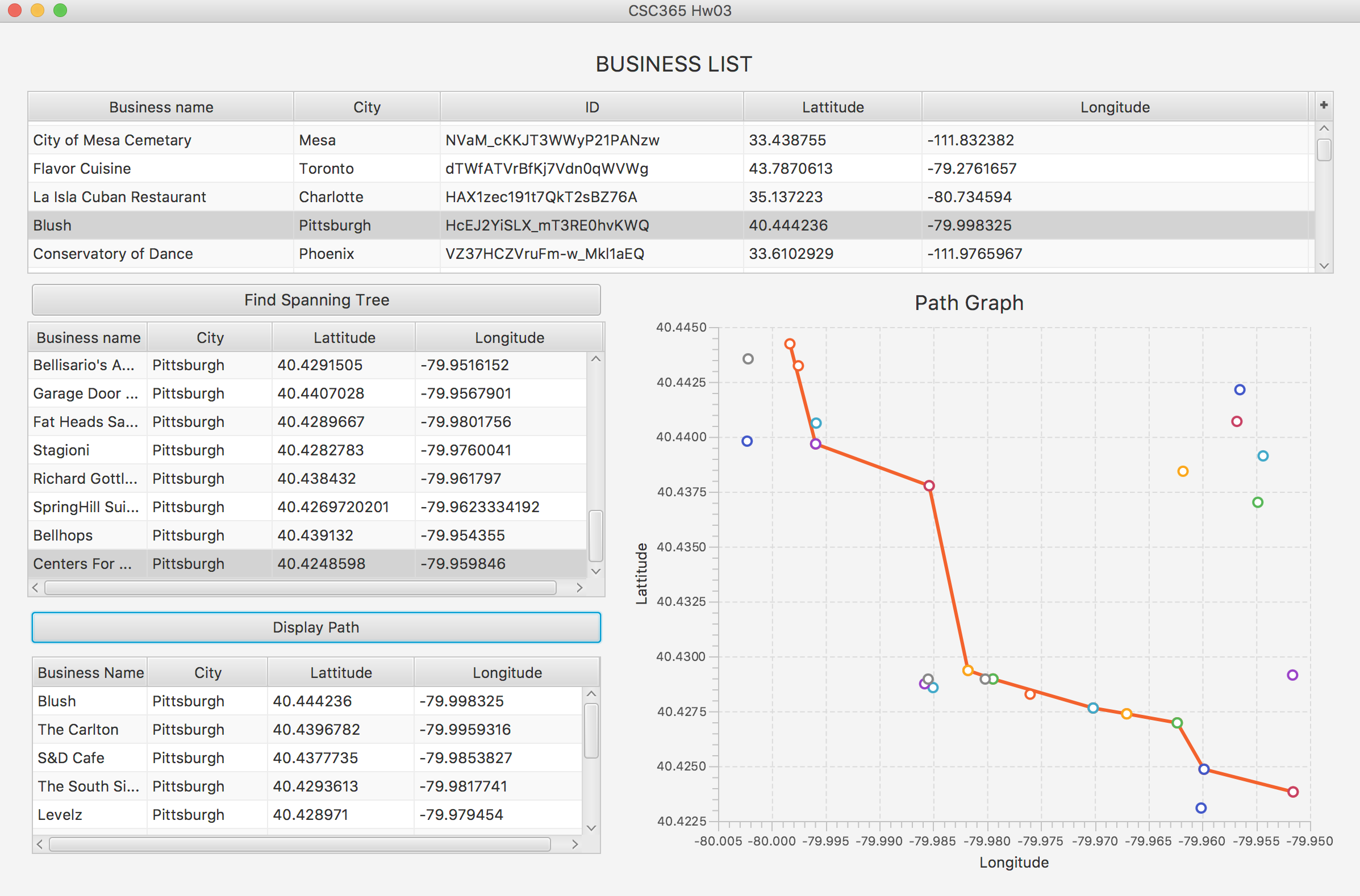Click the top-left orange path point on graph
This screenshot has height=896, width=1360.
point(790,344)
